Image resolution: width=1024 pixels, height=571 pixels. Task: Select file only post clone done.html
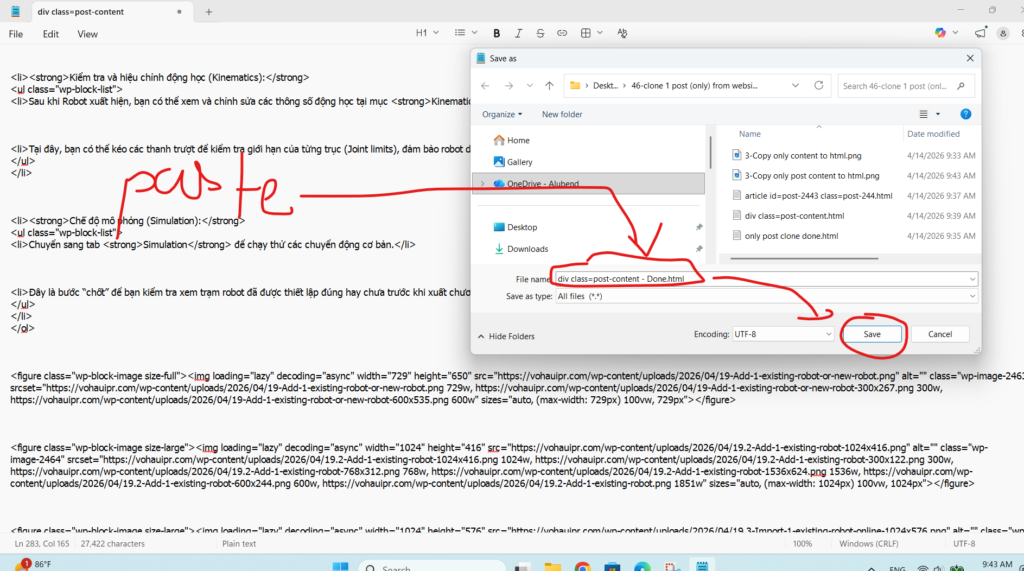[791, 236]
